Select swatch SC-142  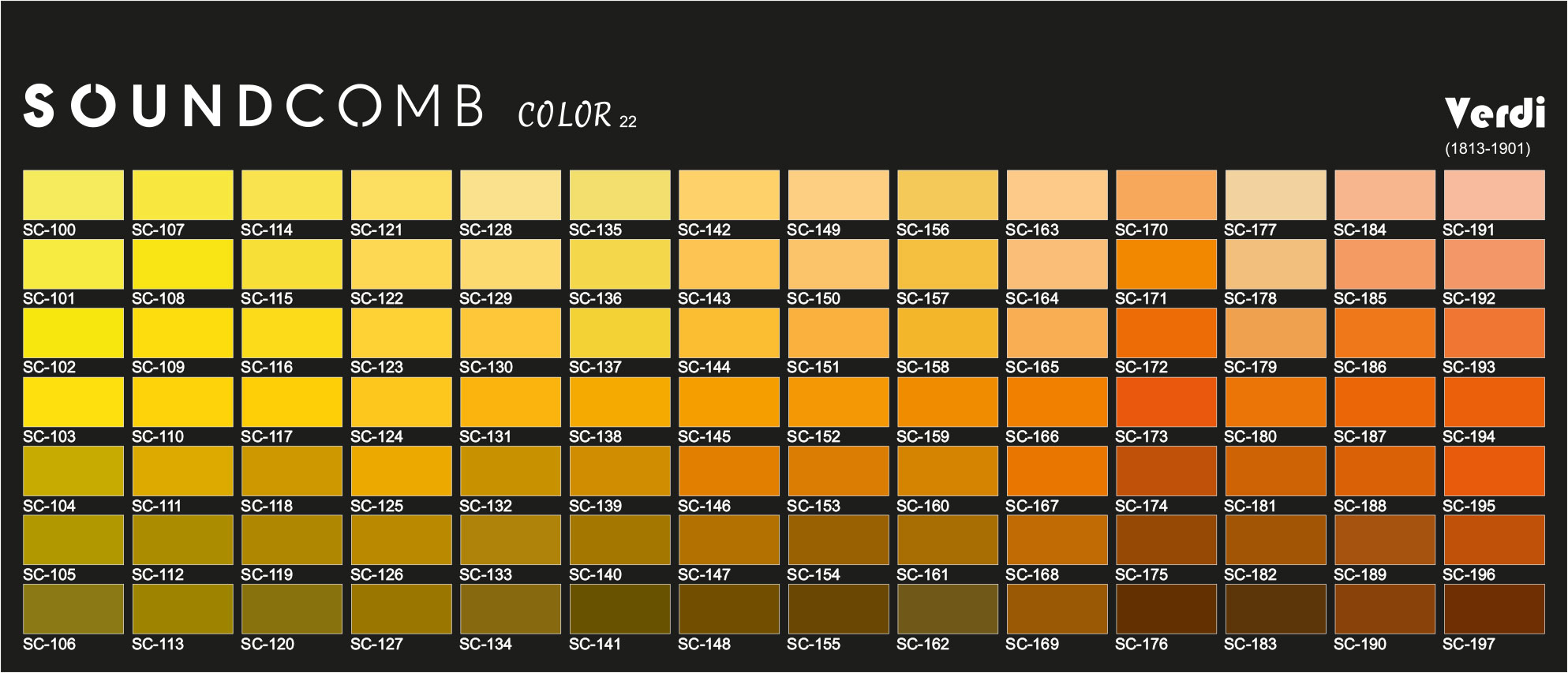point(729,195)
